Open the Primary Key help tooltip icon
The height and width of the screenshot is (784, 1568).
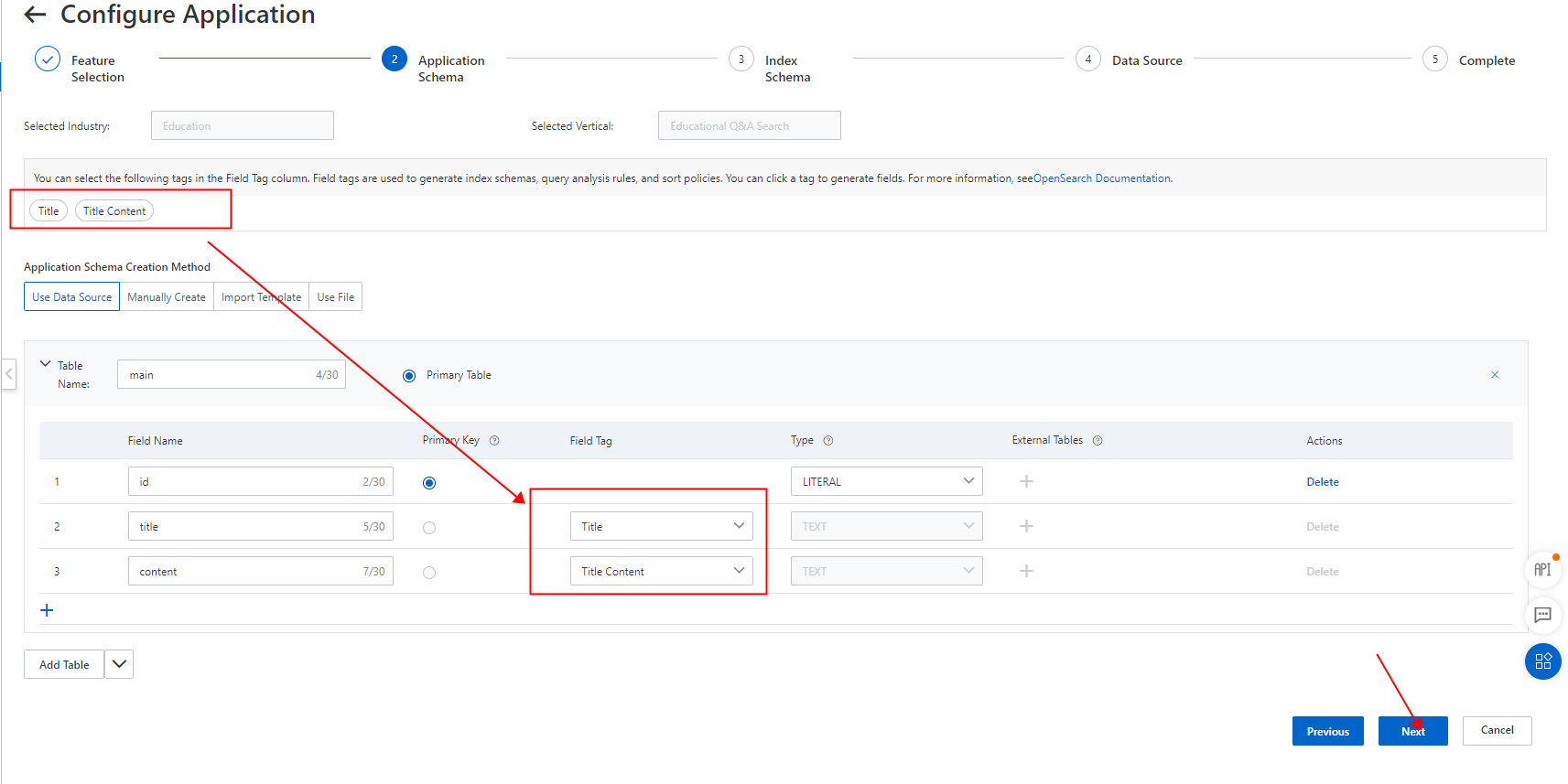pos(494,441)
